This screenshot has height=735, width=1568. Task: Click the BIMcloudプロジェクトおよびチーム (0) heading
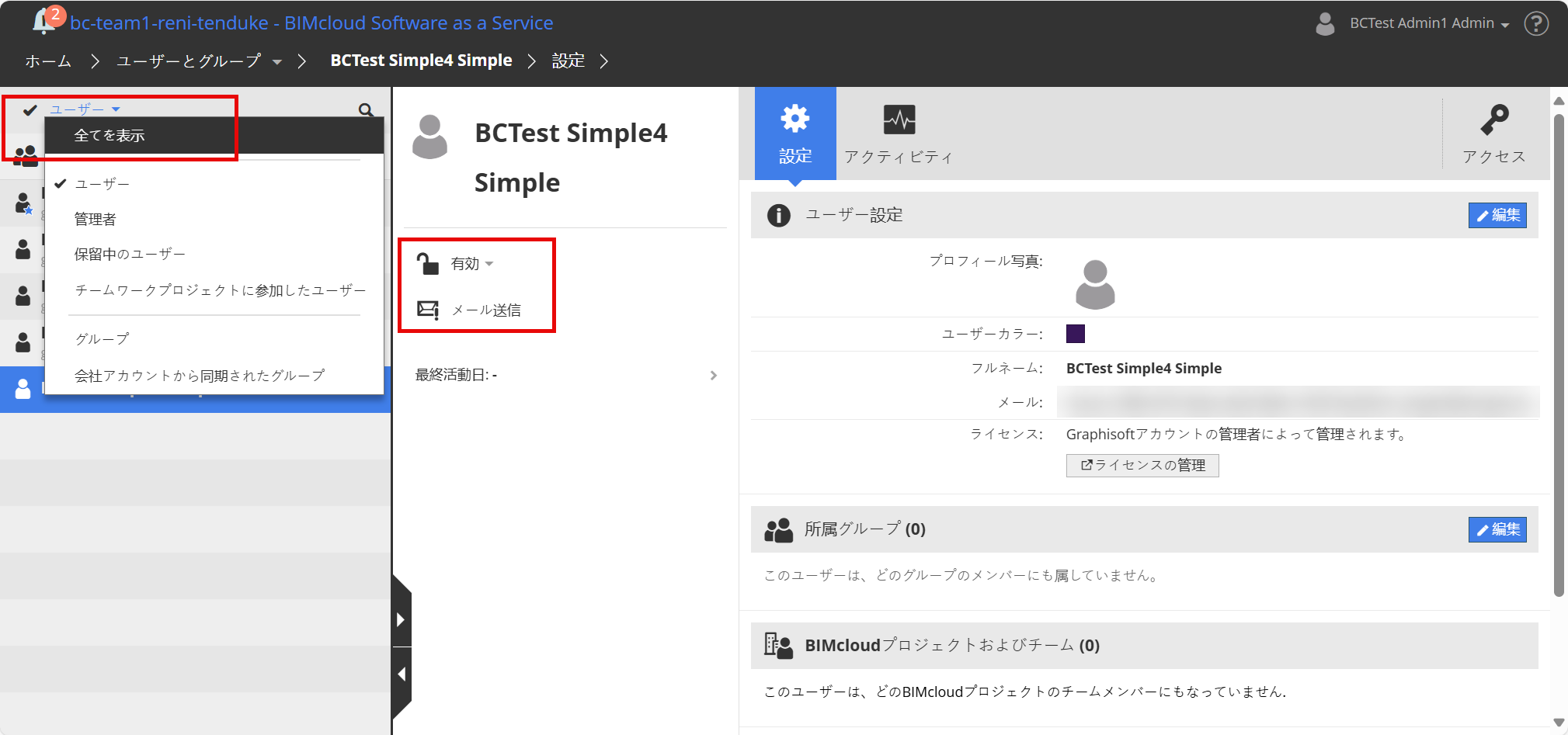pyautogui.click(x=952, y=646)
